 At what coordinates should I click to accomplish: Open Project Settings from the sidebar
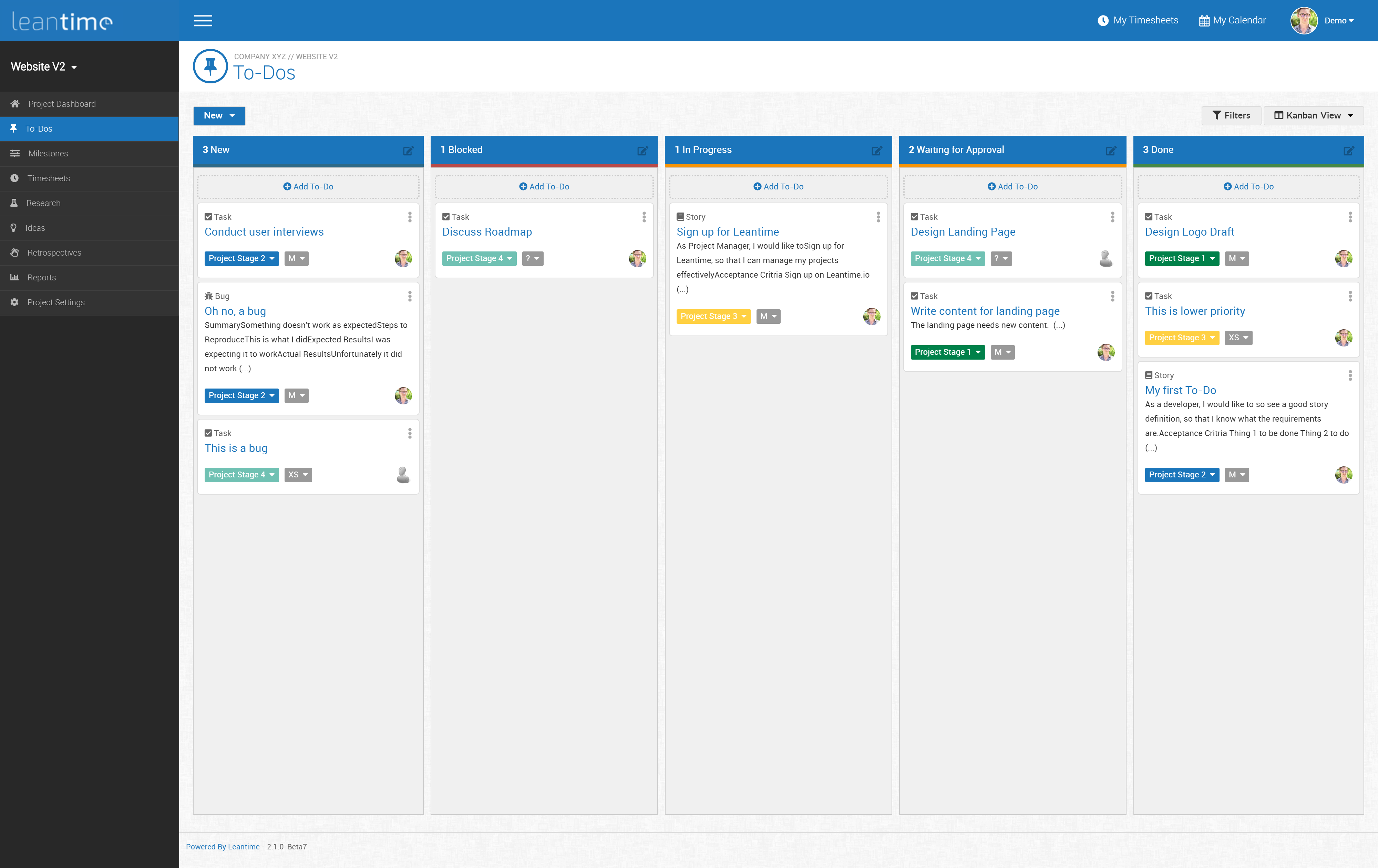[x=56, y=302]
